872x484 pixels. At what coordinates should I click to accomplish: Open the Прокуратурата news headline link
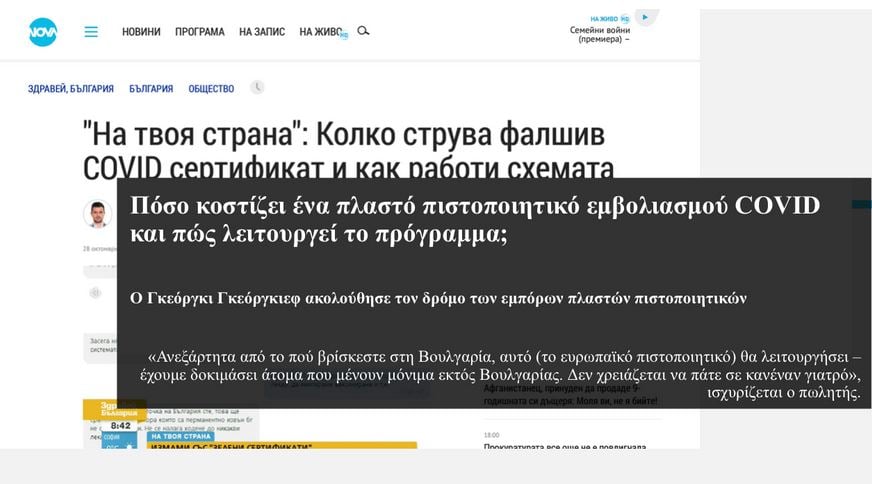(565, 446)
